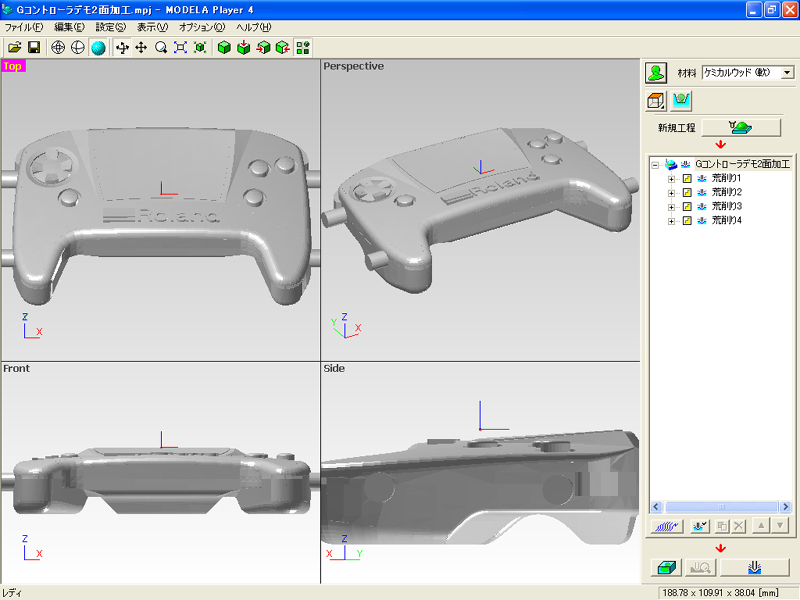
Task: Uncheck the 荒削り4 process checkbox
Action: pyautogui.click(x=687, y=220)
